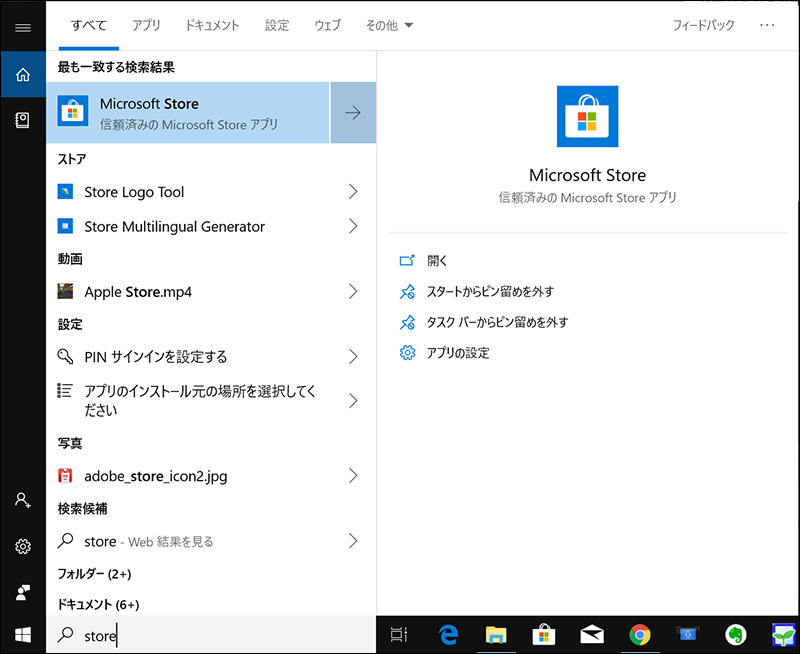Open sidebar settings gear icon

point(22,546)
